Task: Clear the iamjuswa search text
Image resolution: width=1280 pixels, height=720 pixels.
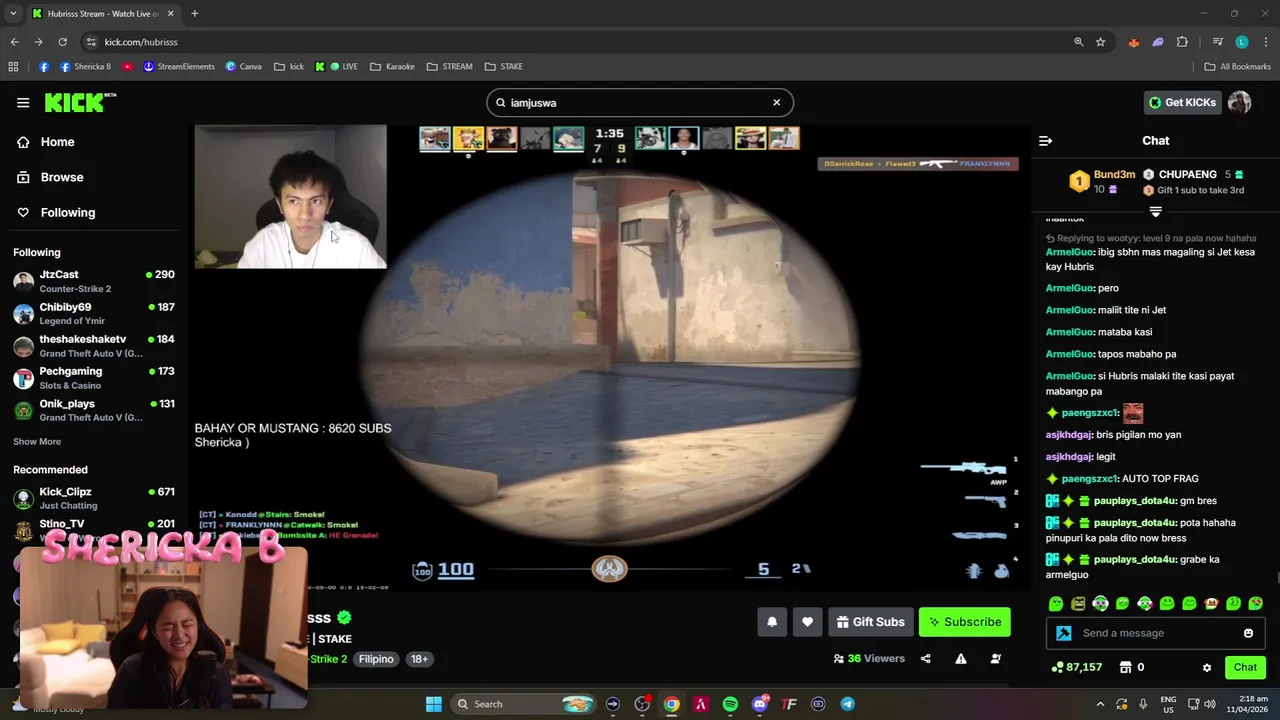Action: coord(776,102)
